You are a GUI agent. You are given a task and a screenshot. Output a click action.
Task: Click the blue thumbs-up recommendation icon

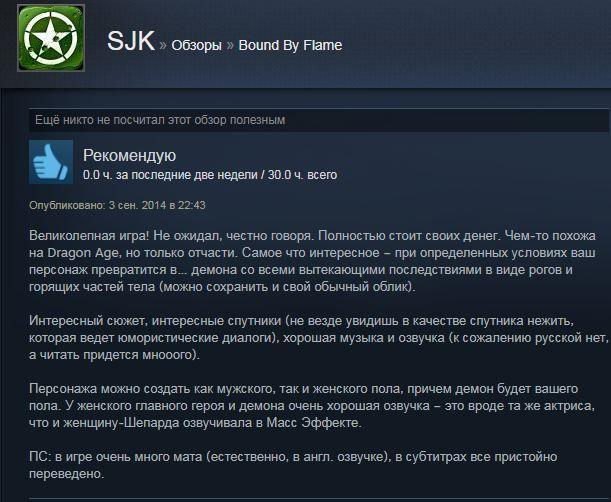[51, 162]
